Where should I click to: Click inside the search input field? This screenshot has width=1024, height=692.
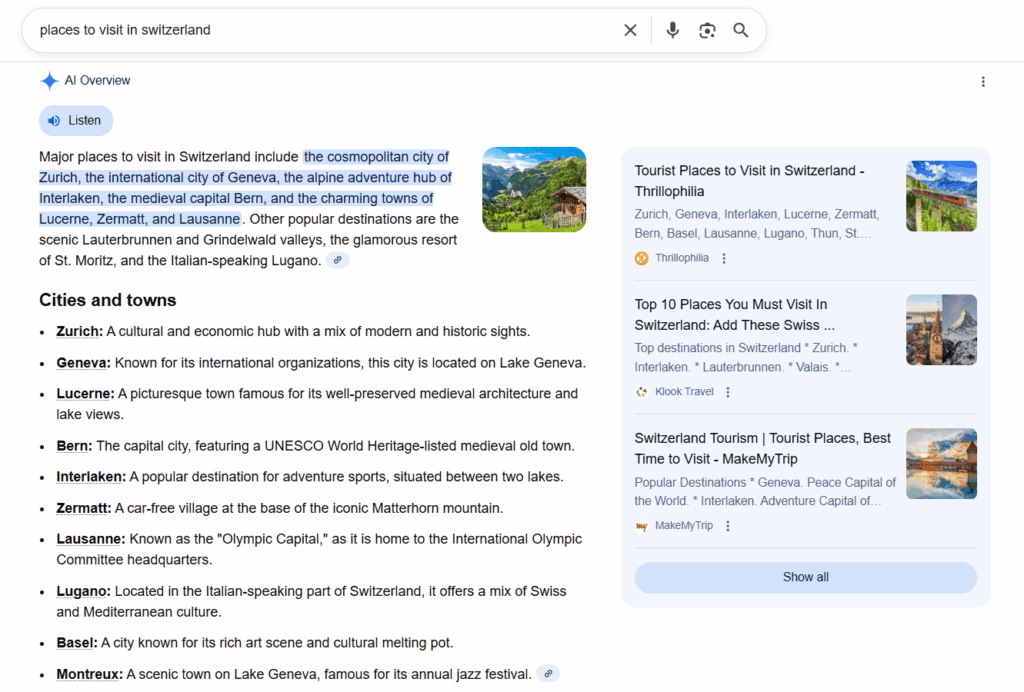[x=300, y=30]
